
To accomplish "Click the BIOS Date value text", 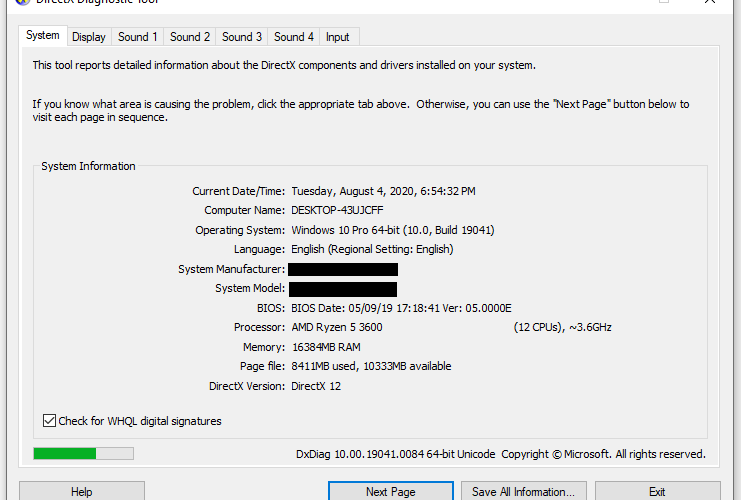I will tap(401, 309).
